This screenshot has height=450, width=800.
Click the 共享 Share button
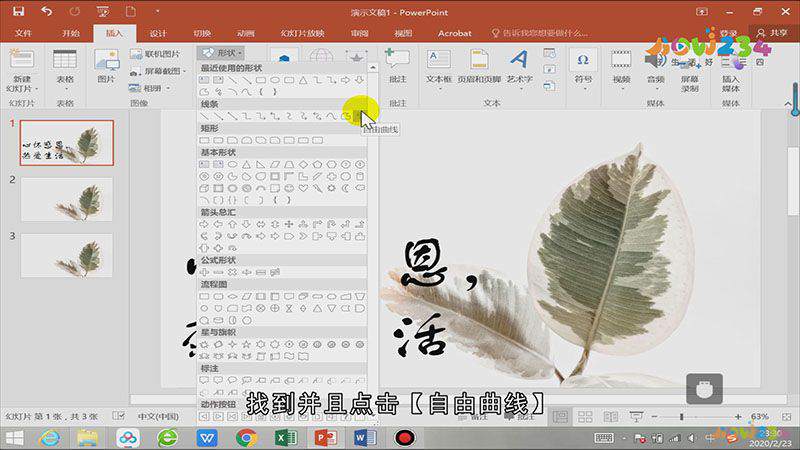(772, 33)
